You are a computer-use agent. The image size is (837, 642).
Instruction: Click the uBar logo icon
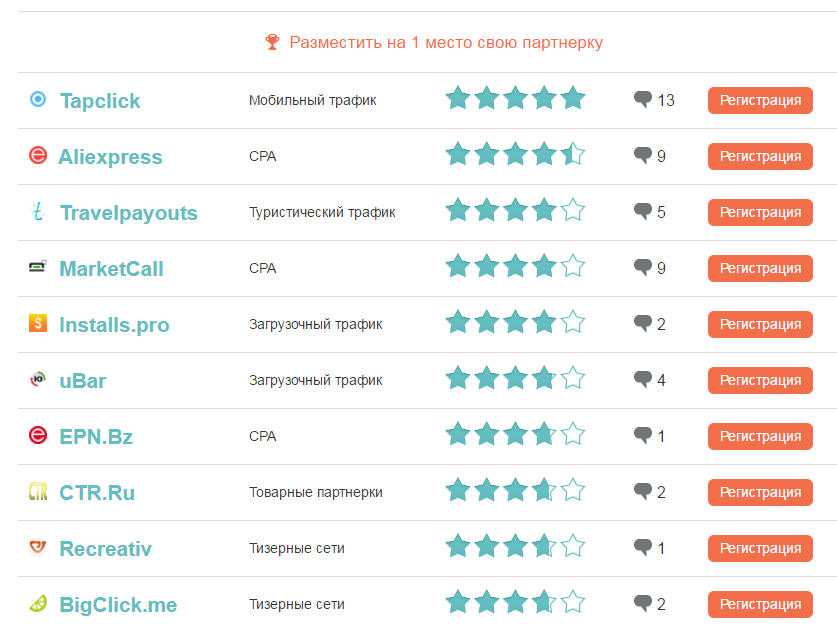pyautogui.click(x=38, y=379)
